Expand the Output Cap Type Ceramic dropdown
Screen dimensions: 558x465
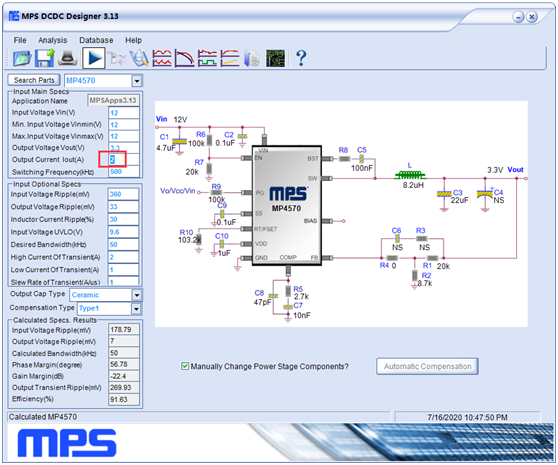coord(137,295)
